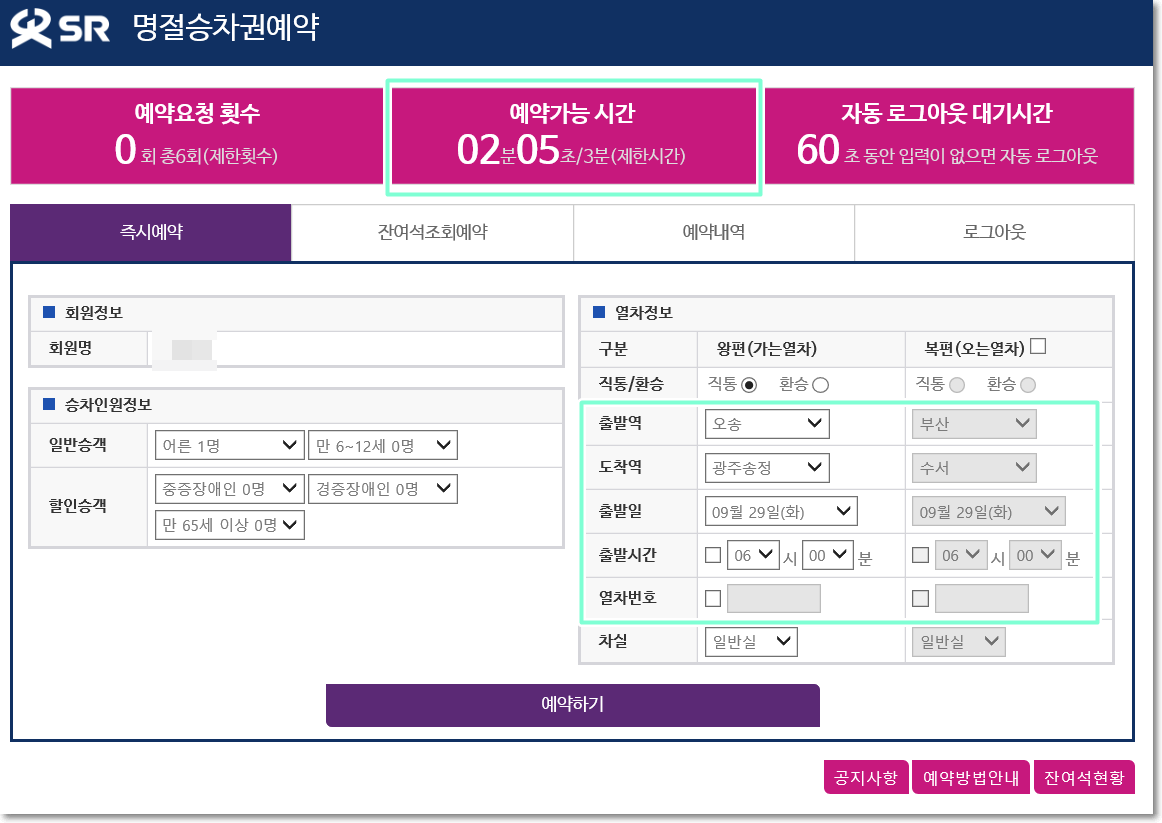This screenshot has height=823, width=1162.
Task: Click the 회원정보 section heading
Action: point(93,313)
